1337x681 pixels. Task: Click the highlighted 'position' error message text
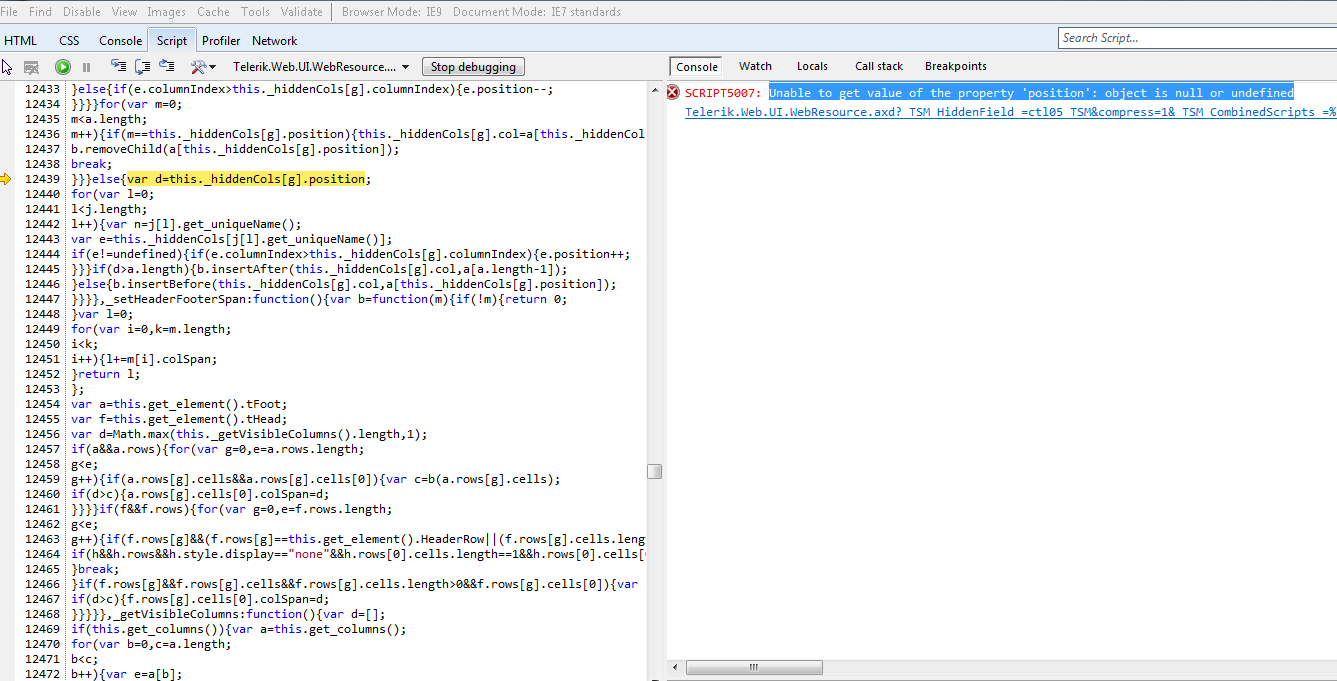1031,92
